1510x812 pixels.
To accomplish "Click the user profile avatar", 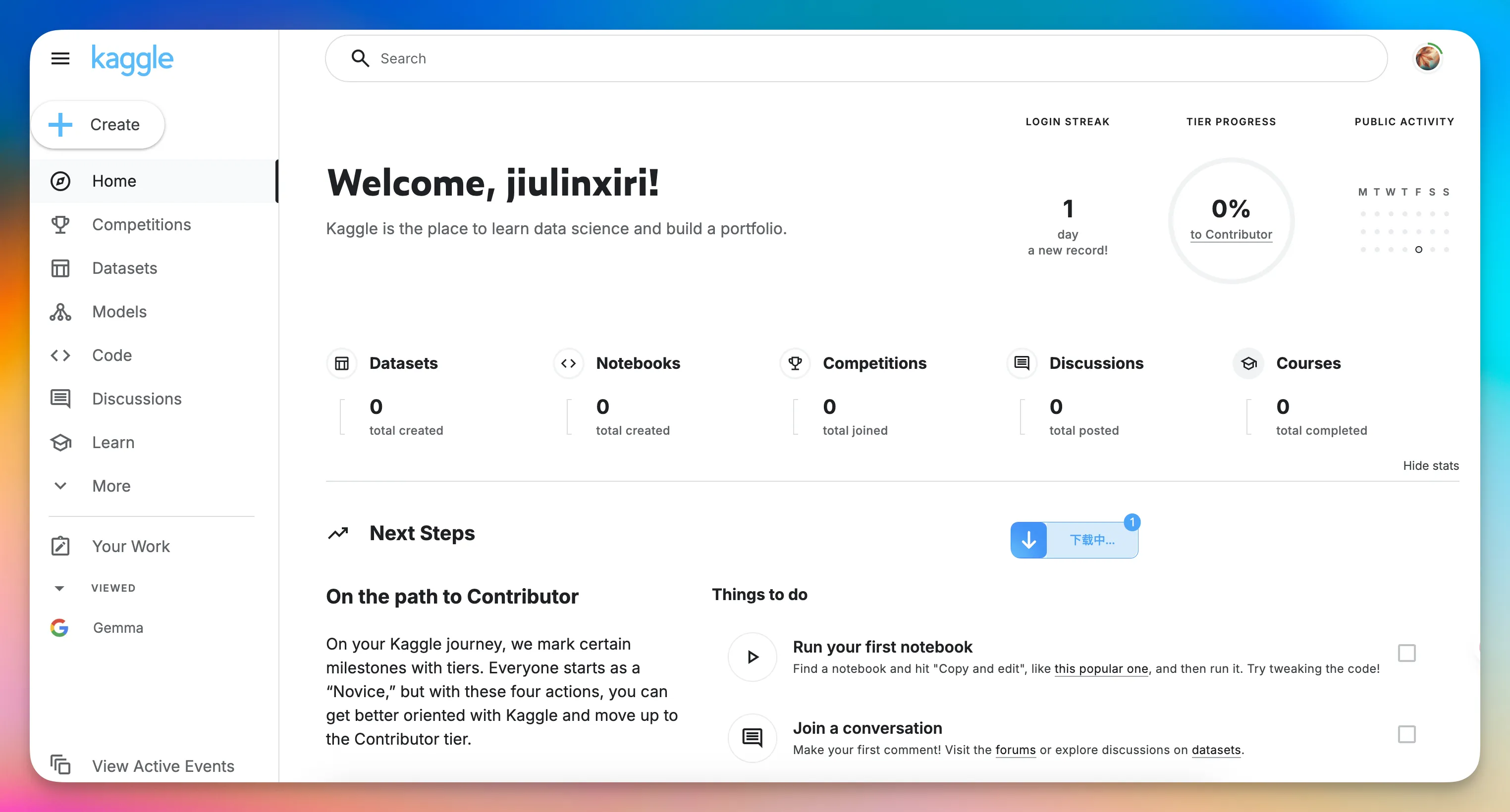I will (1427, 58).
